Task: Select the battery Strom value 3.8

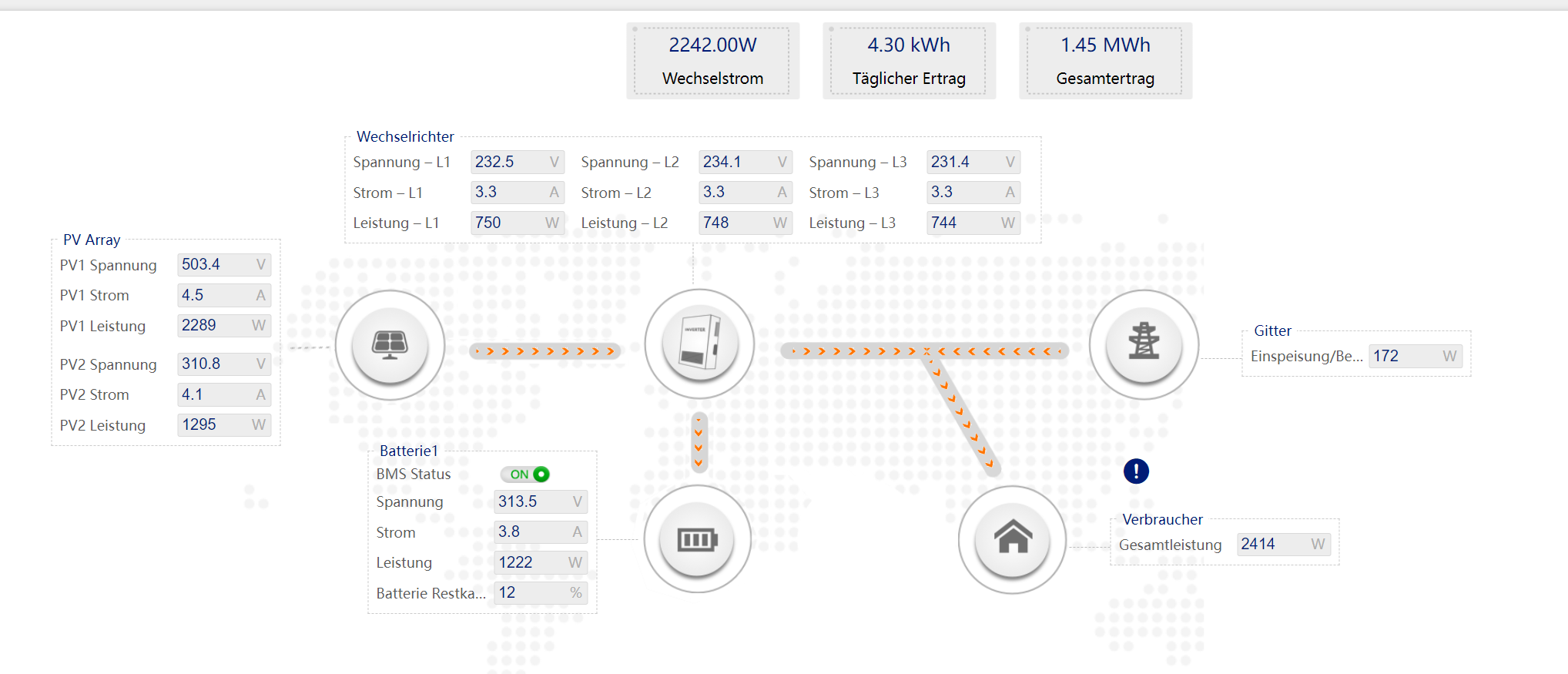Action: coord(541,531)
